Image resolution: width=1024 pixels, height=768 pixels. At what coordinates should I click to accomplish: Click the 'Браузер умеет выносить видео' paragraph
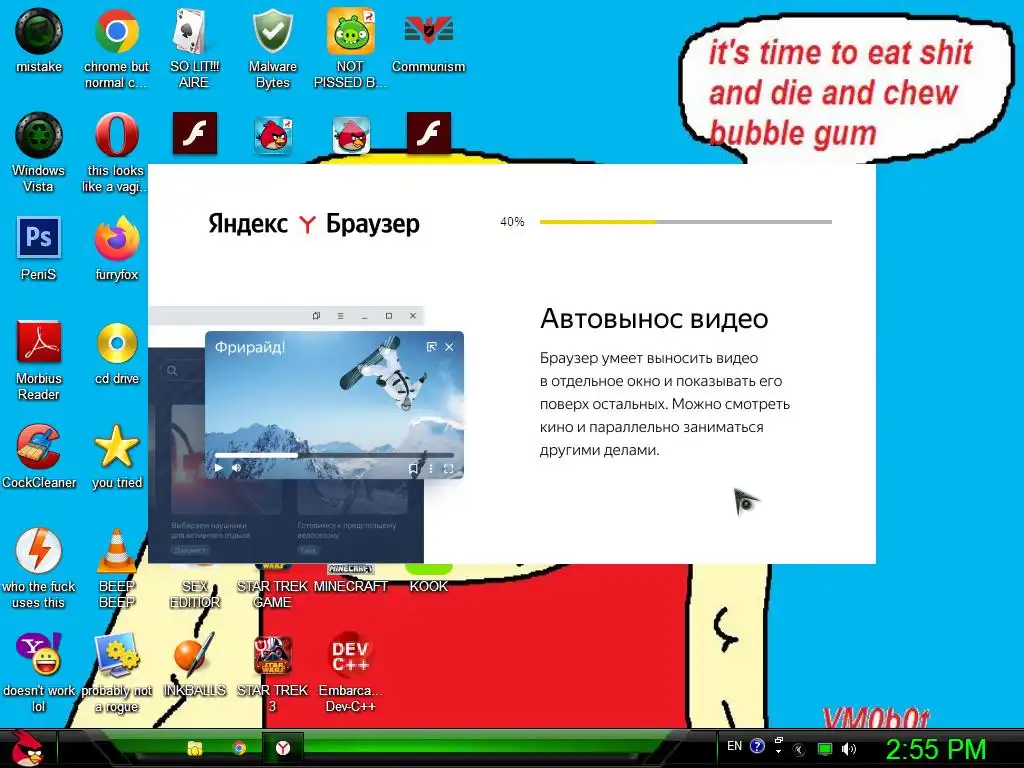665,404
